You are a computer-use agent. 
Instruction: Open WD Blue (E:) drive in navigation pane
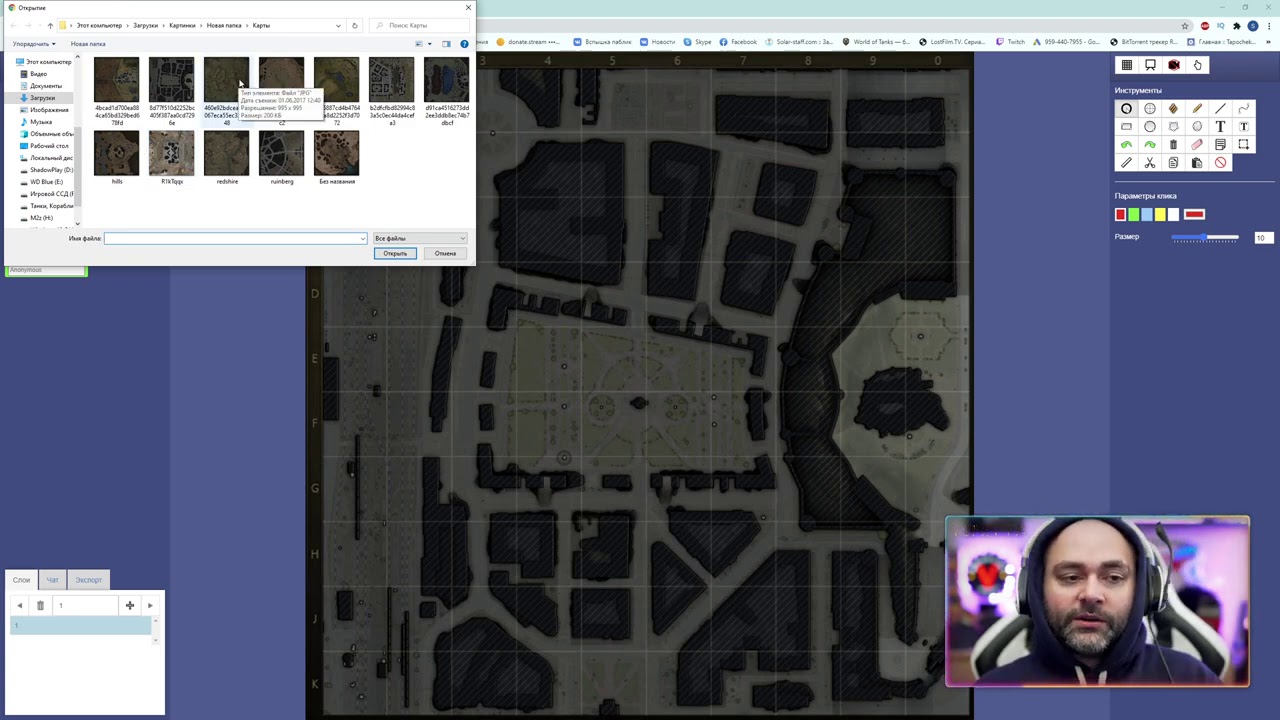(45, 182)
